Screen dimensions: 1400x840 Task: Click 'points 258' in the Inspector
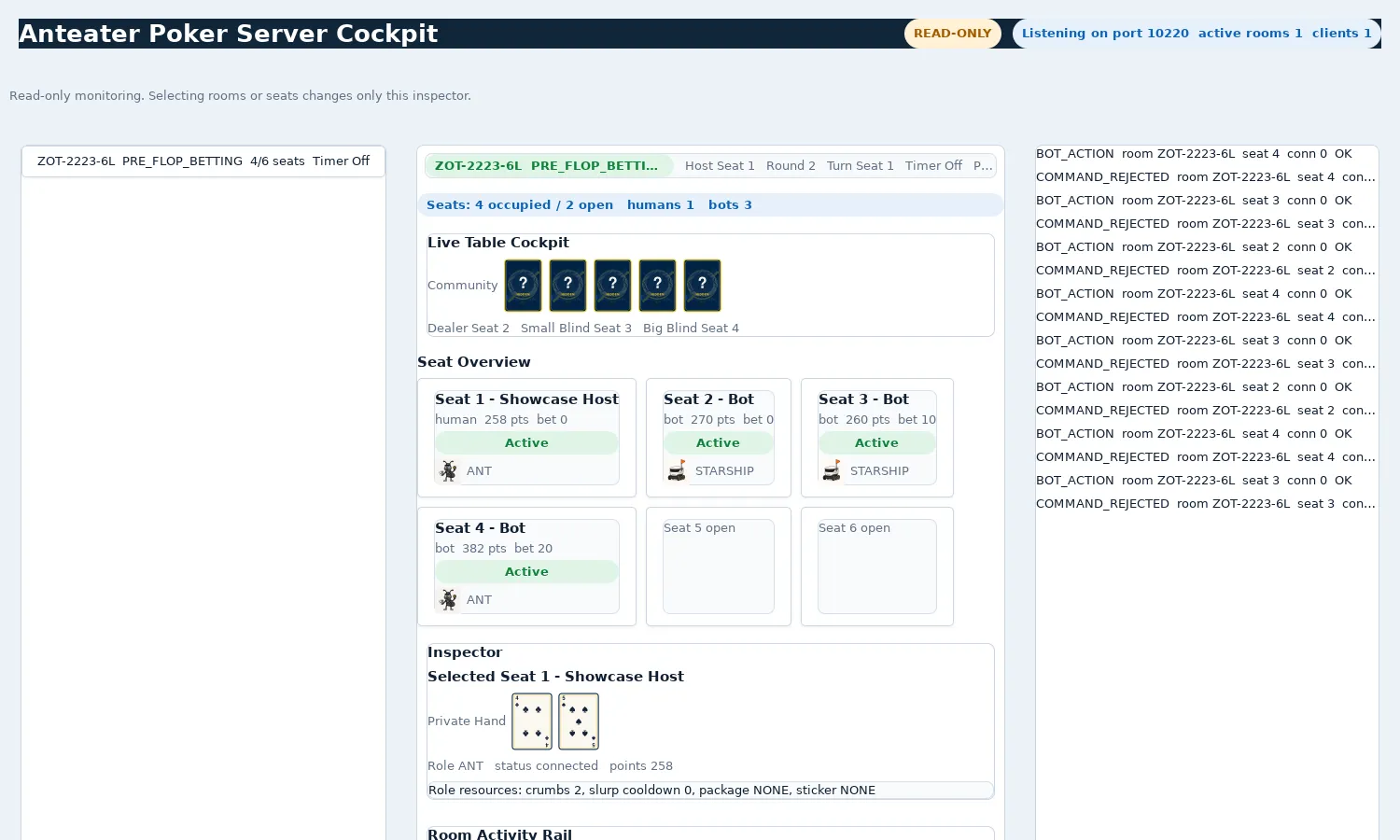[641, 766]
